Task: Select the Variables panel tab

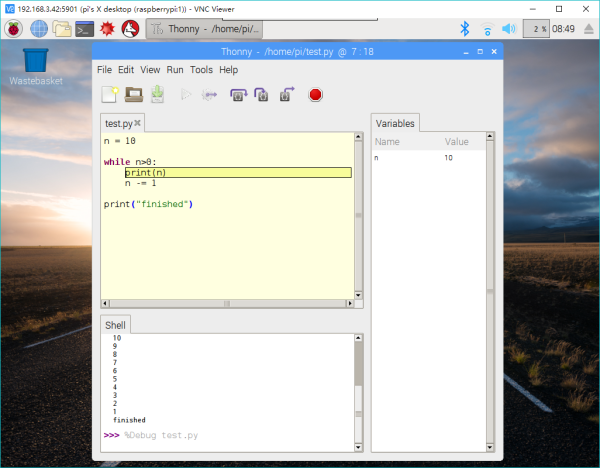Action: [395, 123]
